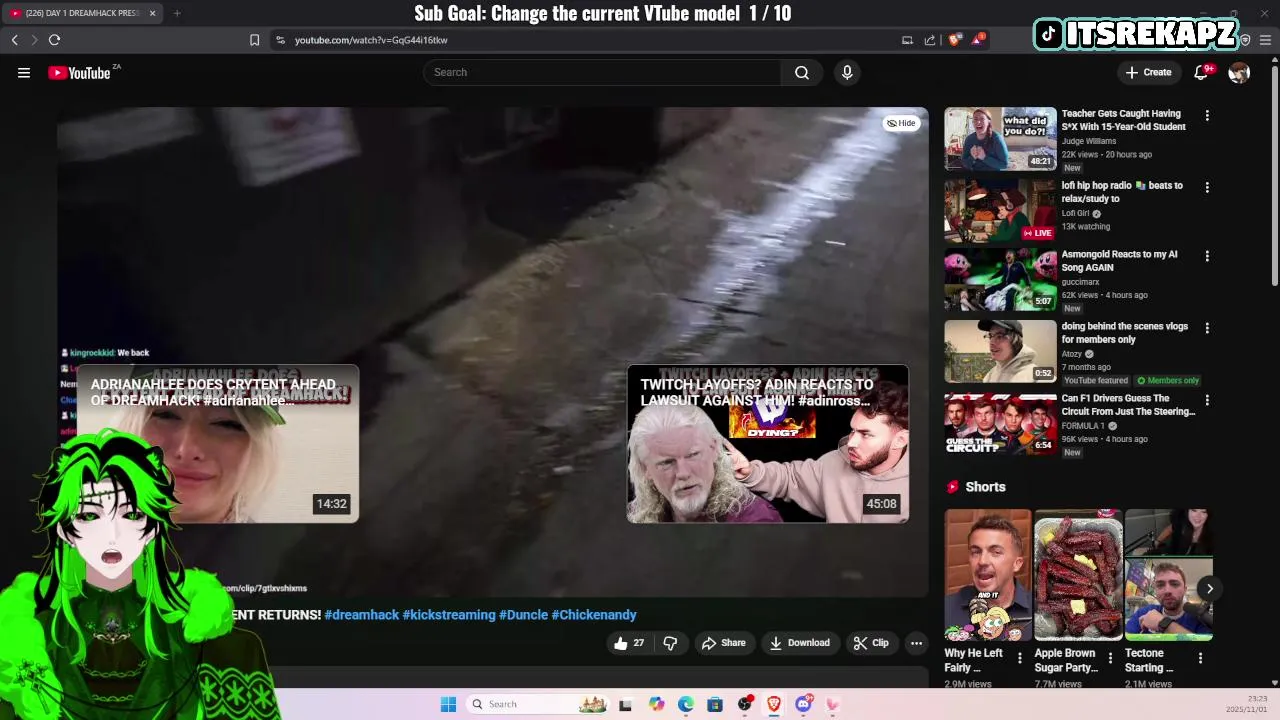Open the ADRIANAHLEE suggested end-screen video
This screenshot has width=1280, height=720.
tap(217, 444)
